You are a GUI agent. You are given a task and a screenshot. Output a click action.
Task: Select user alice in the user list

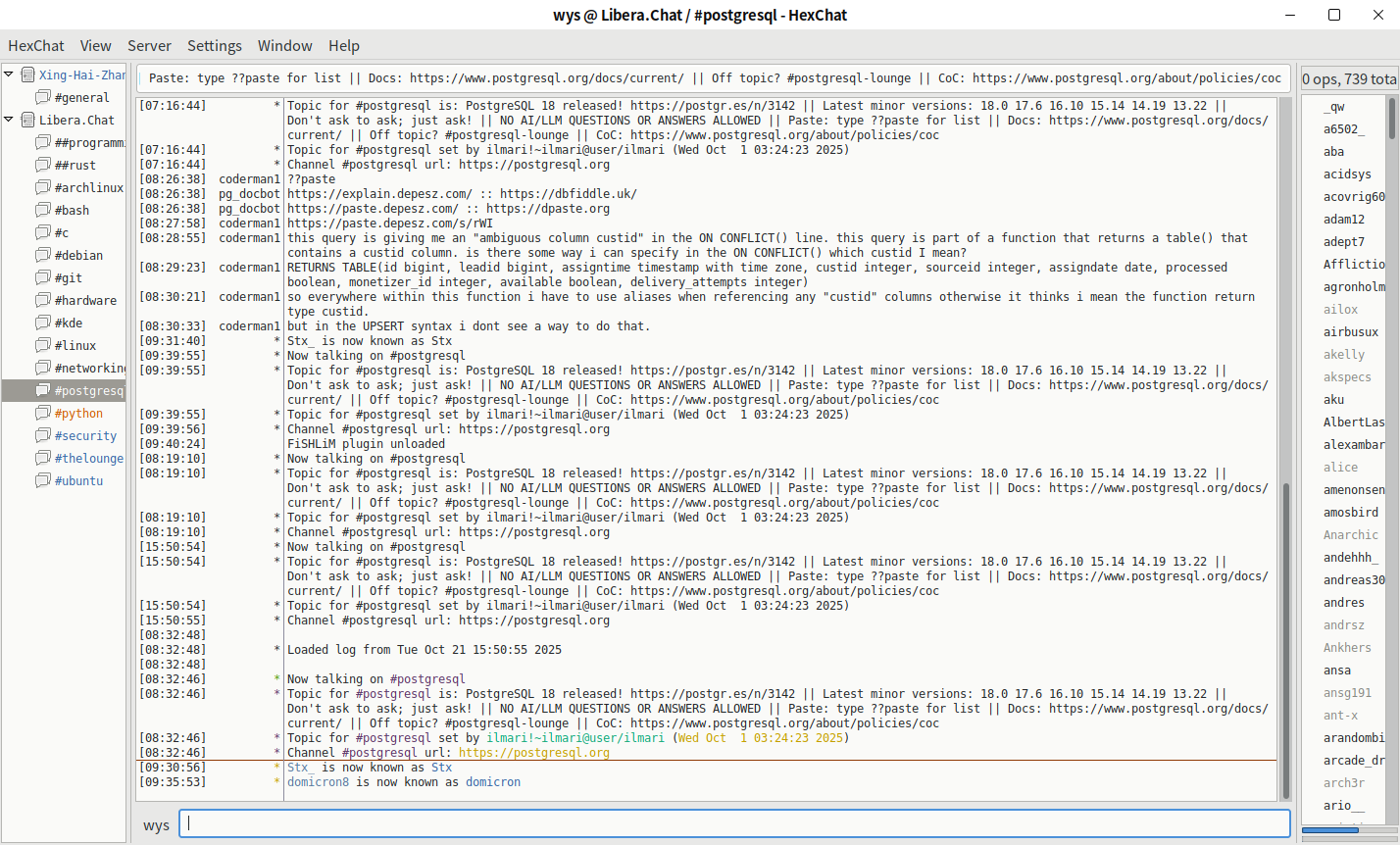pos(1340,468)
